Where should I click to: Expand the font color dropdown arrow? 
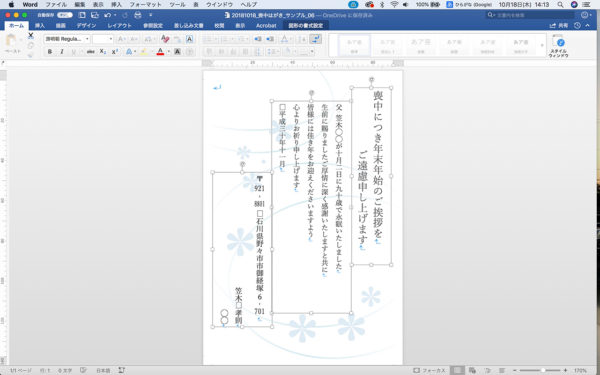(168, 52)
